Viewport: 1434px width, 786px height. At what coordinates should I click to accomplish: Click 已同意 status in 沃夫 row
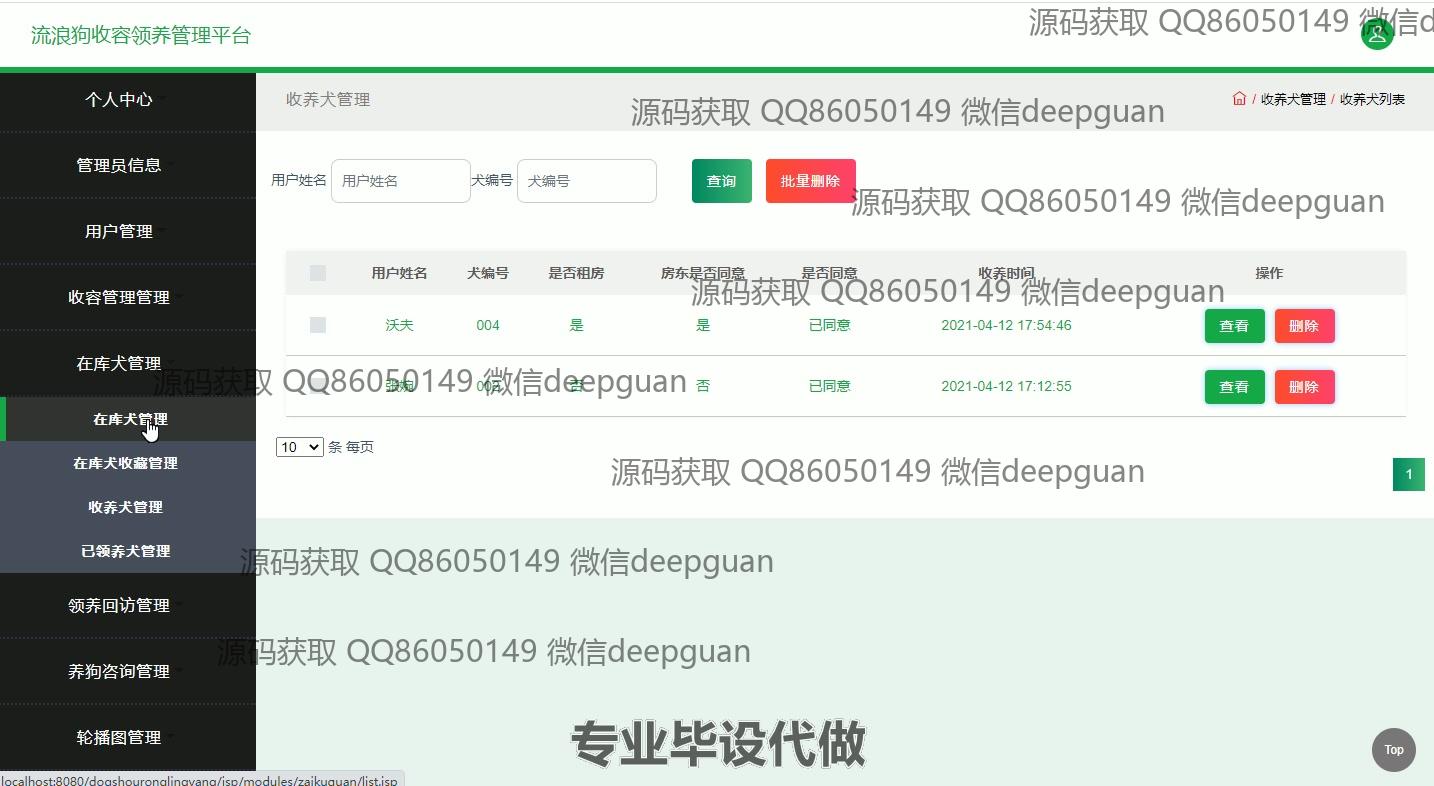click(x=829, y=325)
